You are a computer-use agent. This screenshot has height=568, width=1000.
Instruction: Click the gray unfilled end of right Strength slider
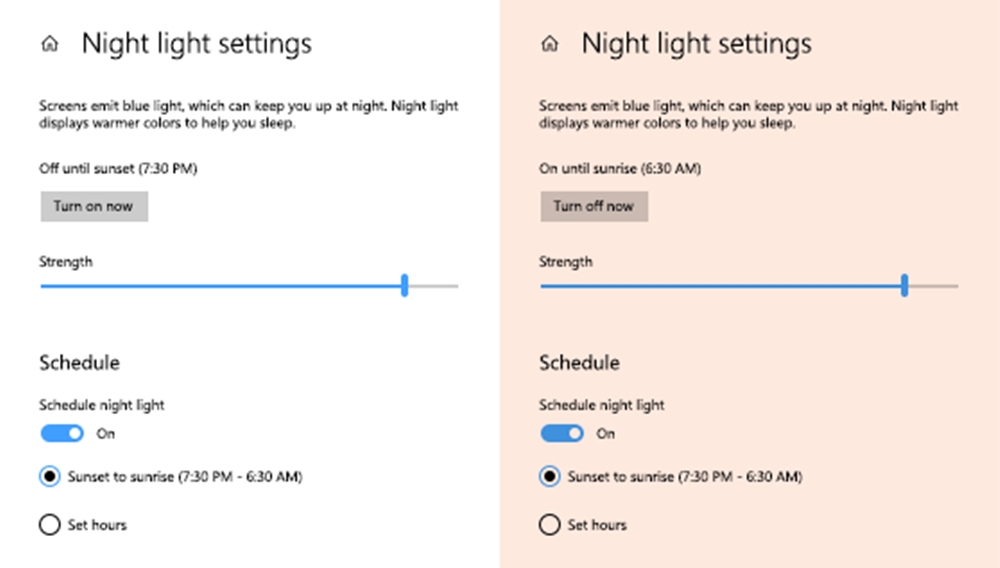point(934,286)
